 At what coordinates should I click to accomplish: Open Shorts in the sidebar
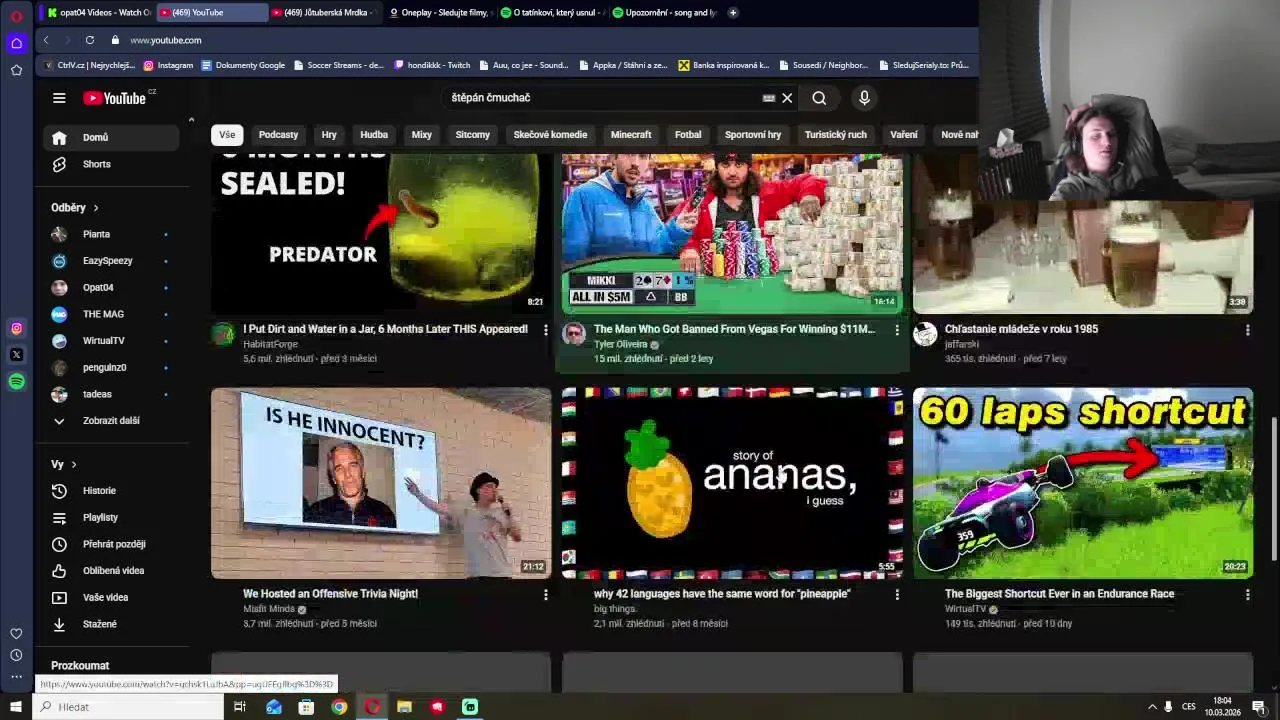[x=111, y=164]
